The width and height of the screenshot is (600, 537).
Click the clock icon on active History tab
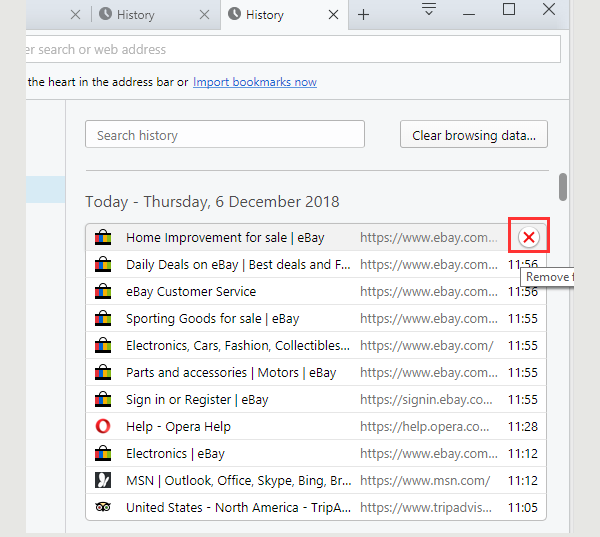(234, 14)
